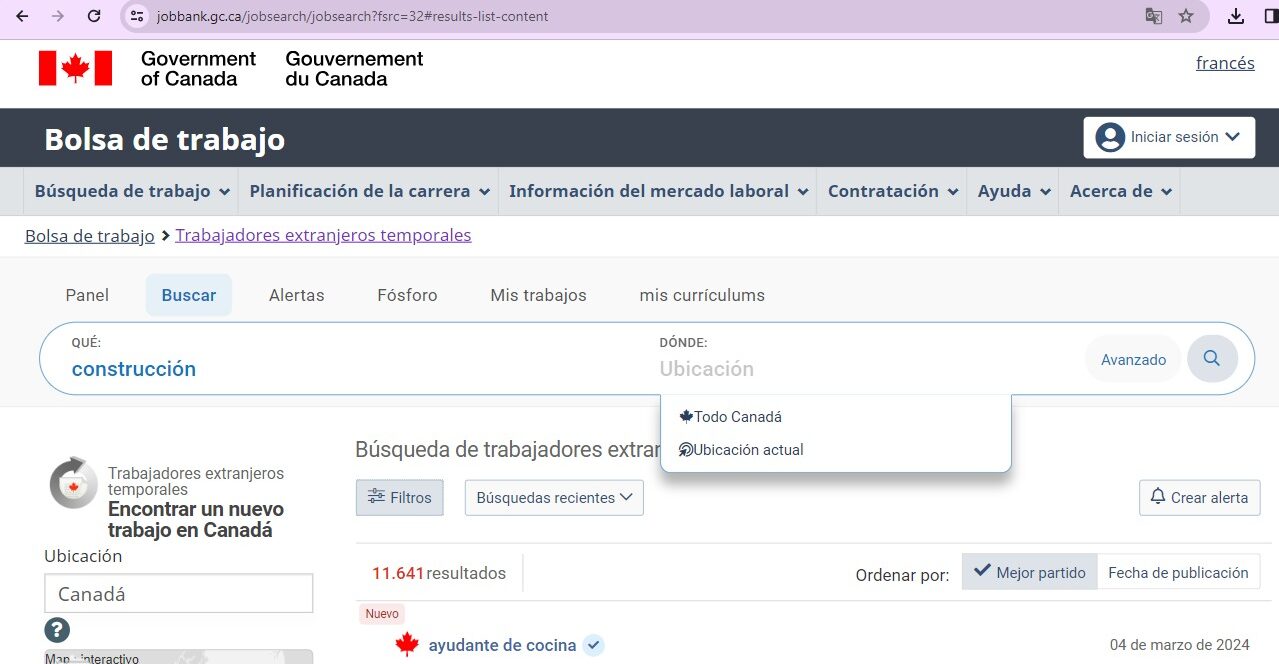
Task: Open the Mis trabajos tab
Action: pyautogui.click(x=538, y=295)
